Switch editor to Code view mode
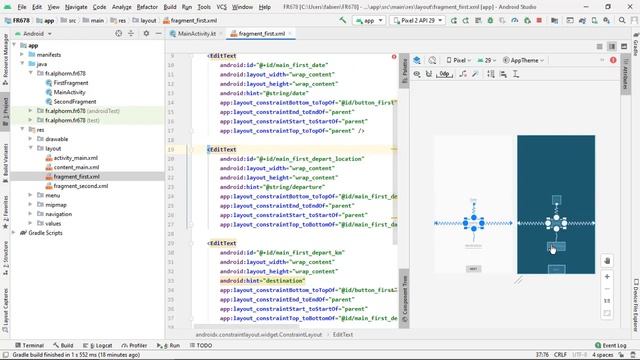 coord(599,47)
